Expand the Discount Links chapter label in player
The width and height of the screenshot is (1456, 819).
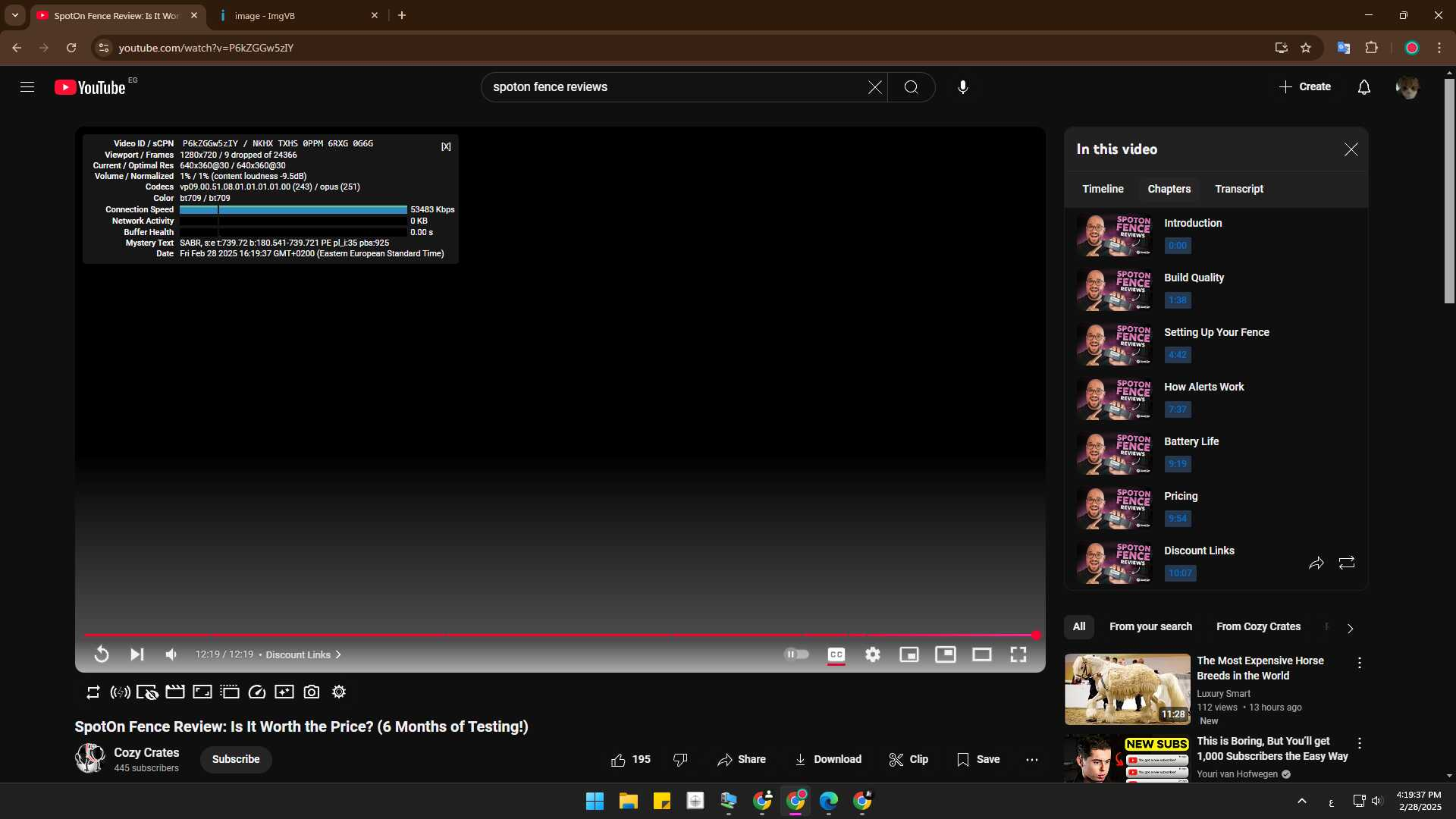pyautogui.click(x=303, y=654)
